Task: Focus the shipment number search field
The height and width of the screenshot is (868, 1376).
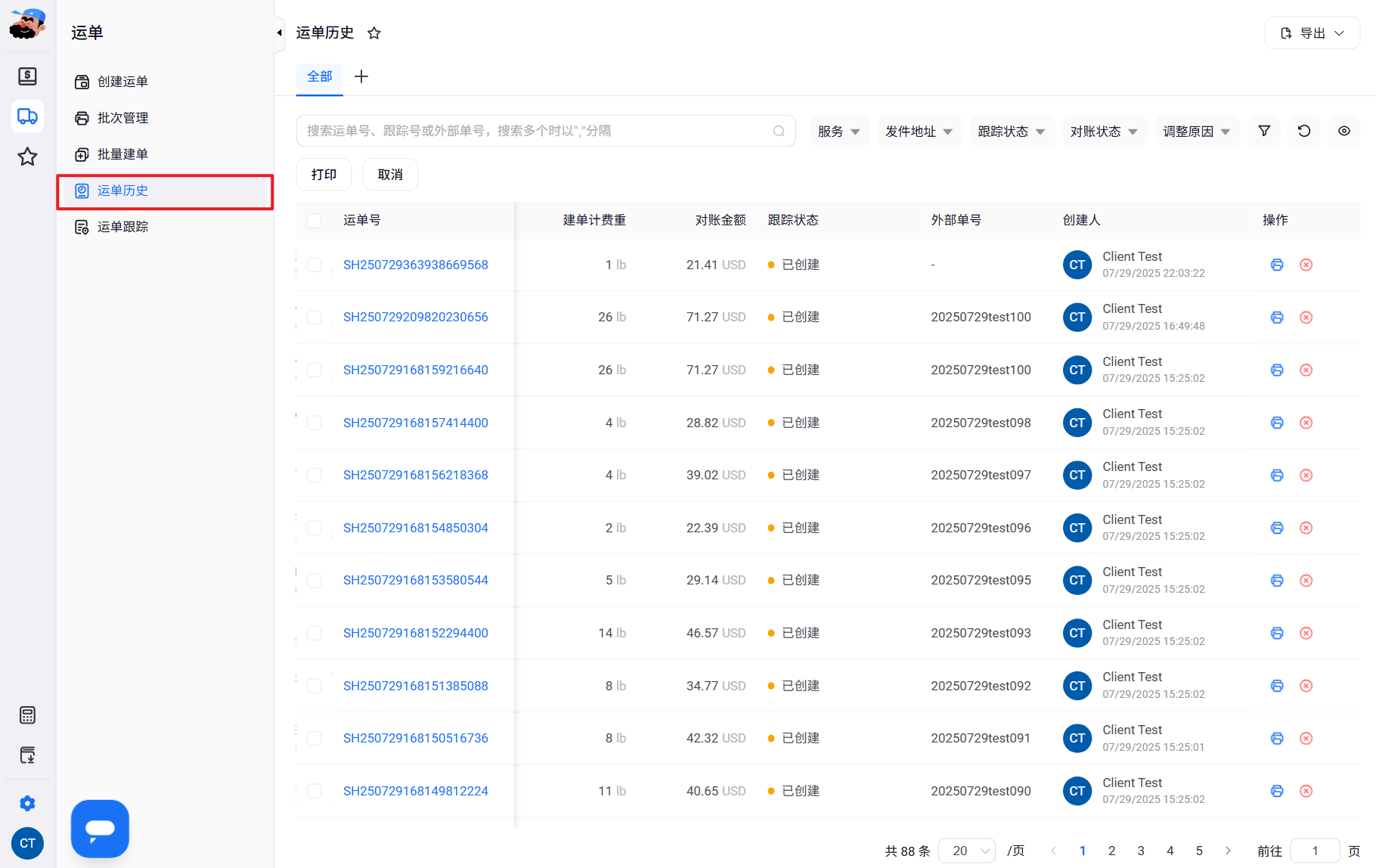Action: [546, 131]
